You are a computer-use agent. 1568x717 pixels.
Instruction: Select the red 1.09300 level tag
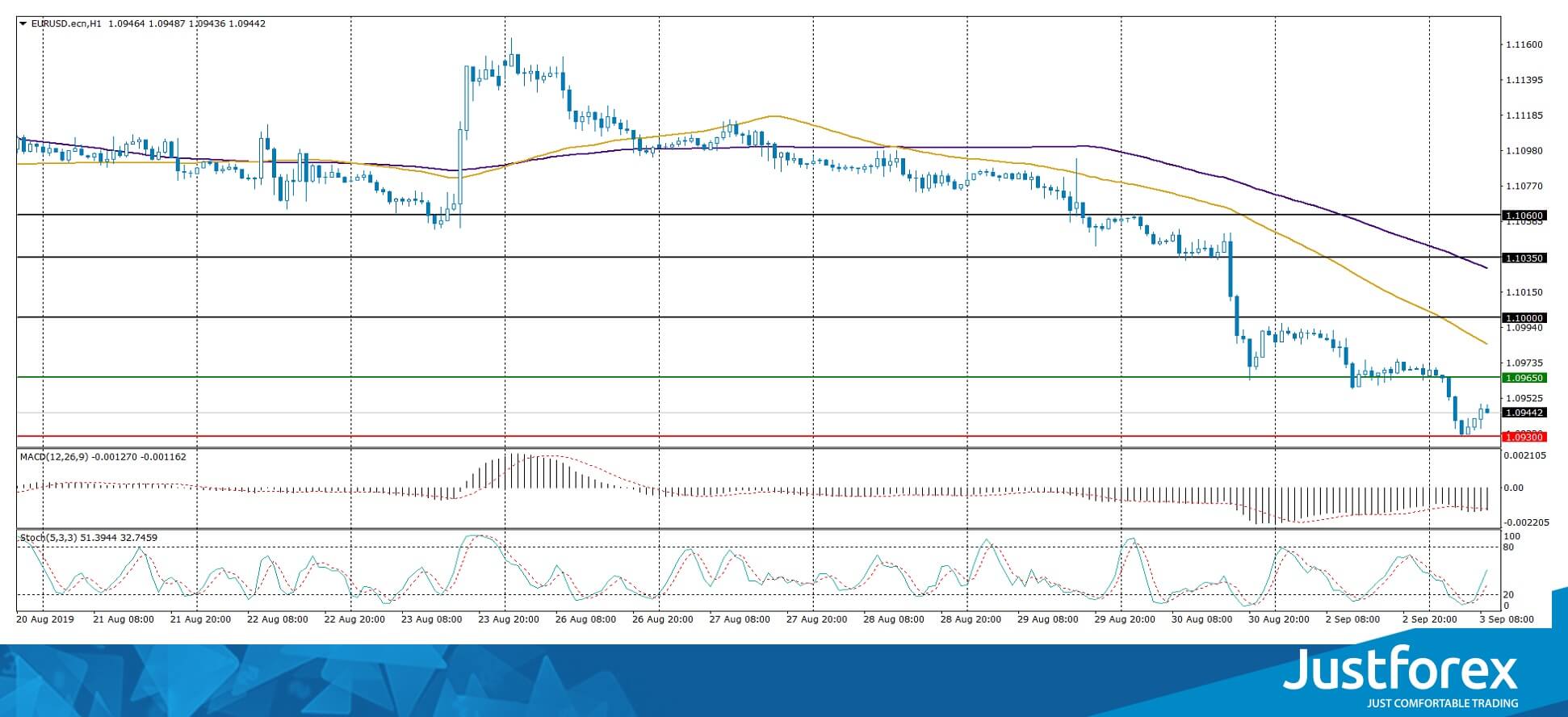point(1524,437)
